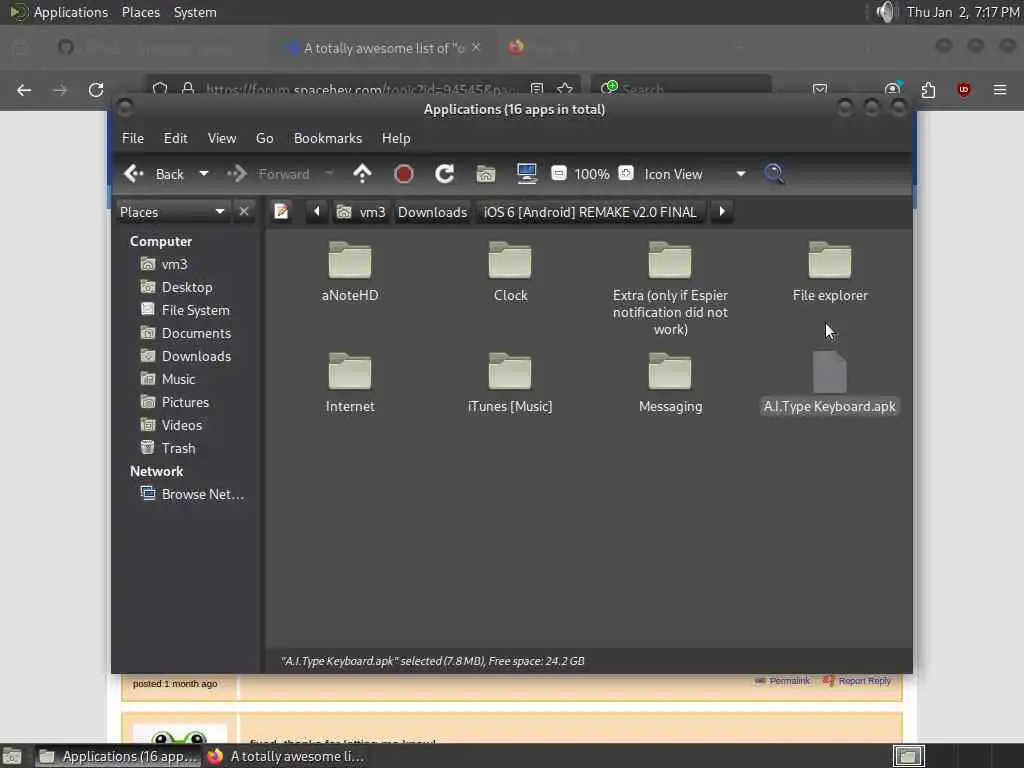This screenshot has height=768, width=1024.
Task: Open the Go menu
Action: pos(264,138)
